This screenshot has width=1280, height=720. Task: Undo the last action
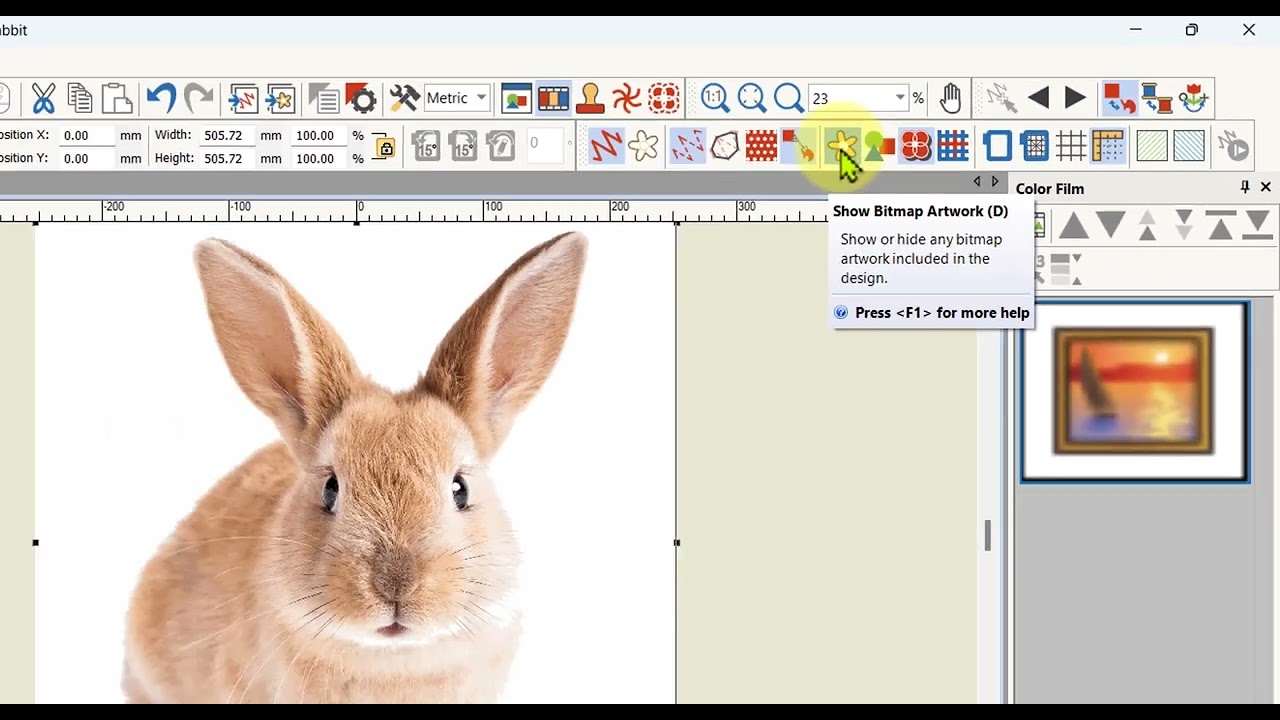click(x=161, y=98)
